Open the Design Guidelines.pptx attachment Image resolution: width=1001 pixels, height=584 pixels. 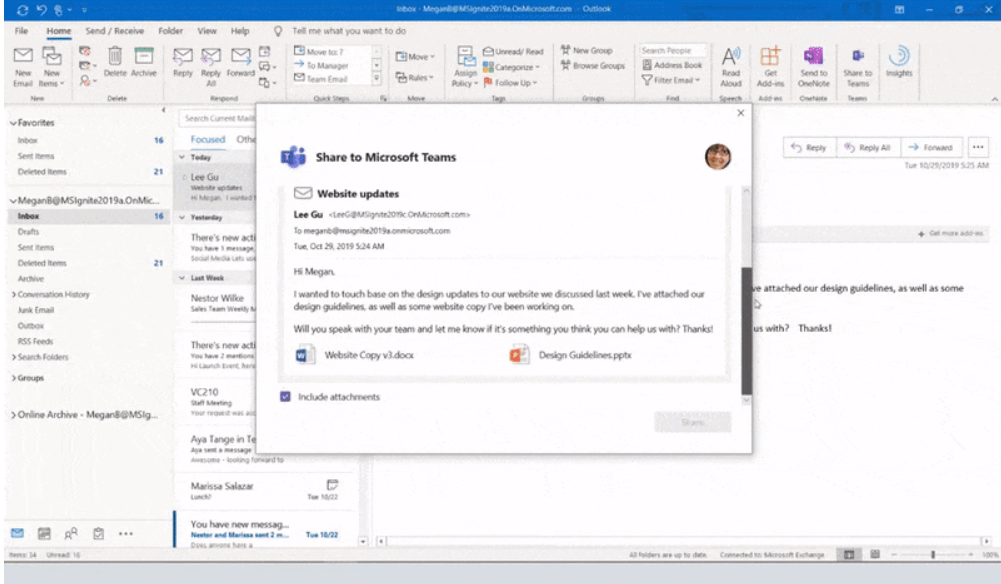click(570, 355)
